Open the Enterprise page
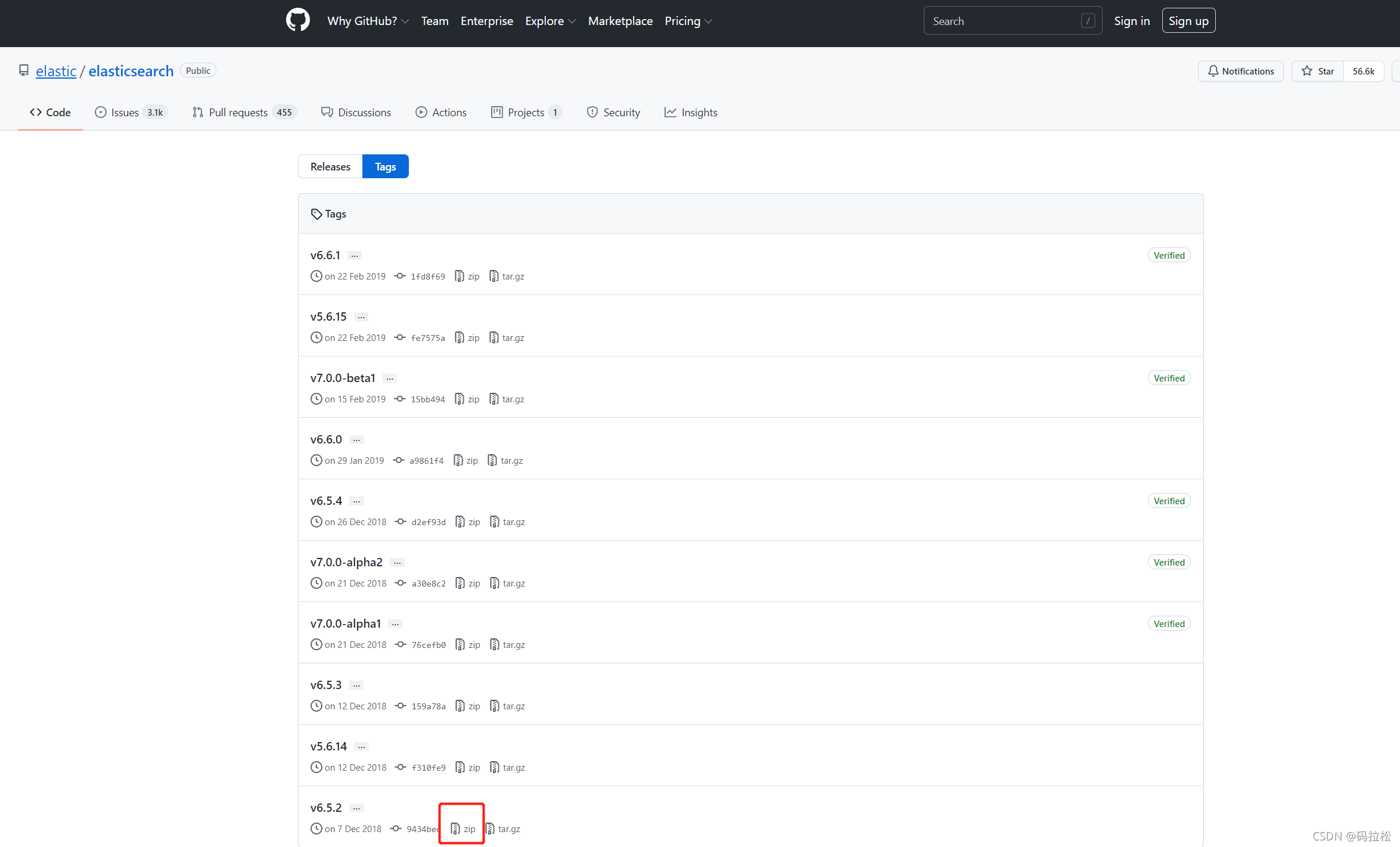The width and height of the screenshot is (1400, 847). (x=486, y=21)
